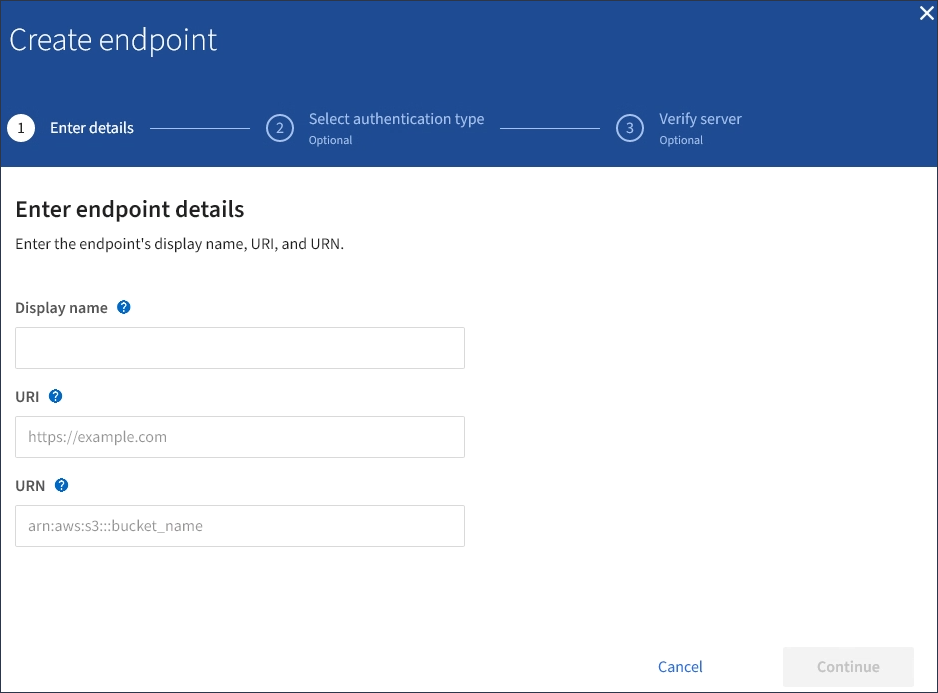
Task: Focus the Display name text field
Action: (240, 348)
